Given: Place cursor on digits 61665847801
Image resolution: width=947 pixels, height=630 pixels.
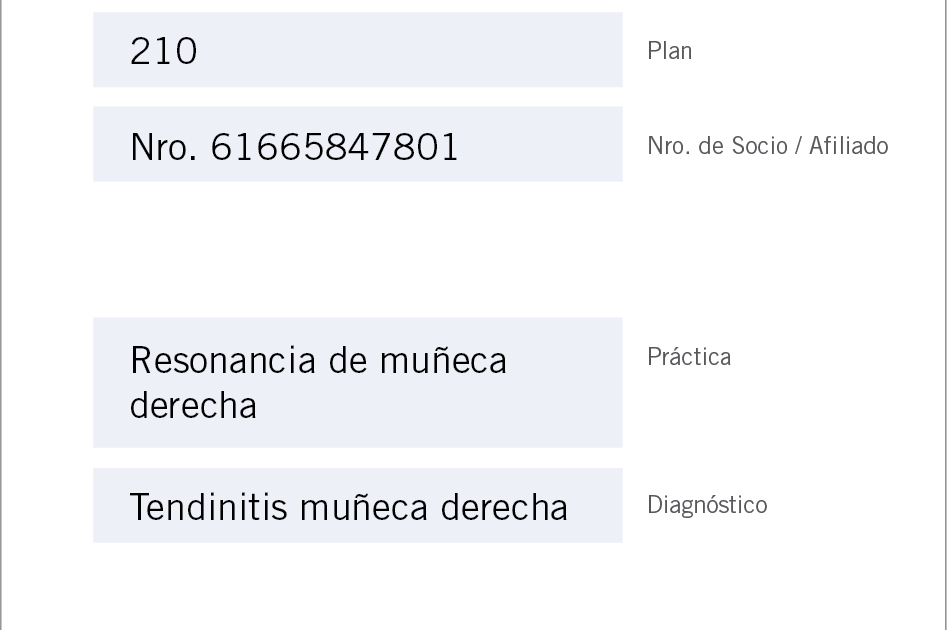Looking at the screenshot, I should 335,147.
